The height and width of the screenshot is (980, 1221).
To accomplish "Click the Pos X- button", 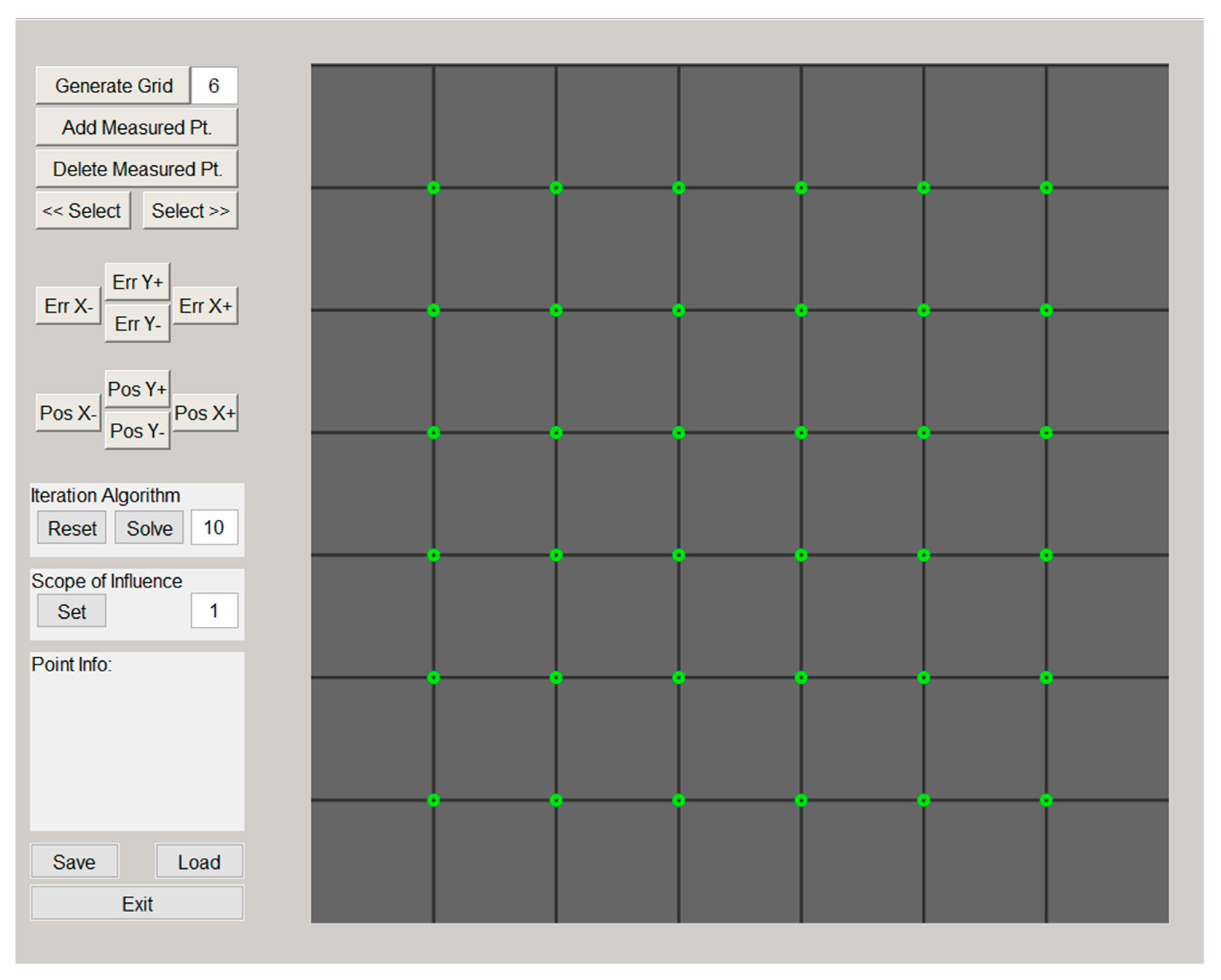I will pyautogui.click(x=68, y=413).
